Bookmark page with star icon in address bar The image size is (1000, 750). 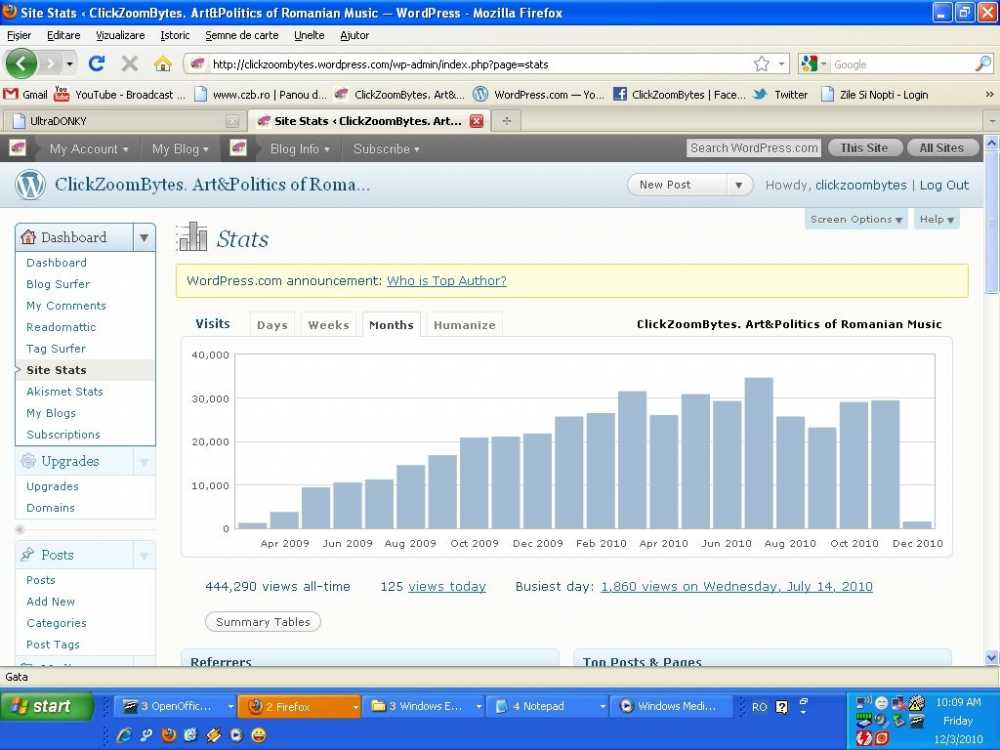761,64
